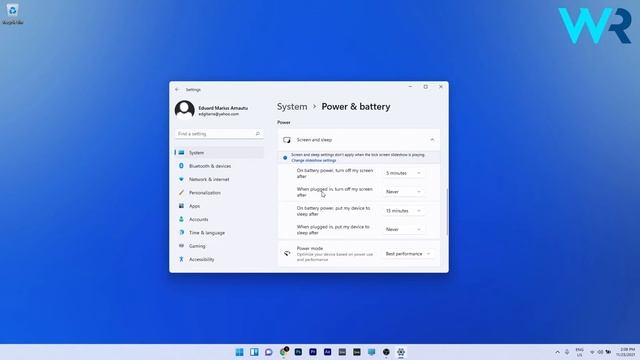This screenshot has width=640, height=360.
Task: Click the volume speaker icon in tray
Action: pos(600,352)
